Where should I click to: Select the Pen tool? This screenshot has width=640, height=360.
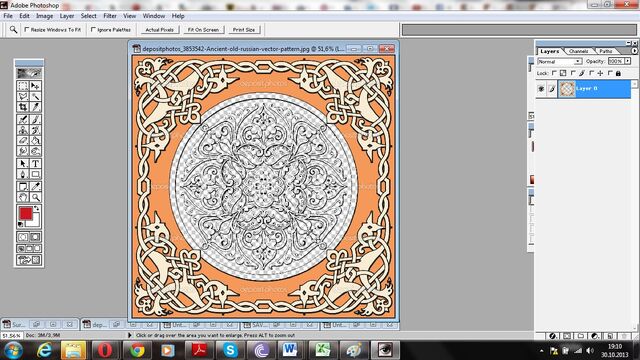[x=23, y=174]
